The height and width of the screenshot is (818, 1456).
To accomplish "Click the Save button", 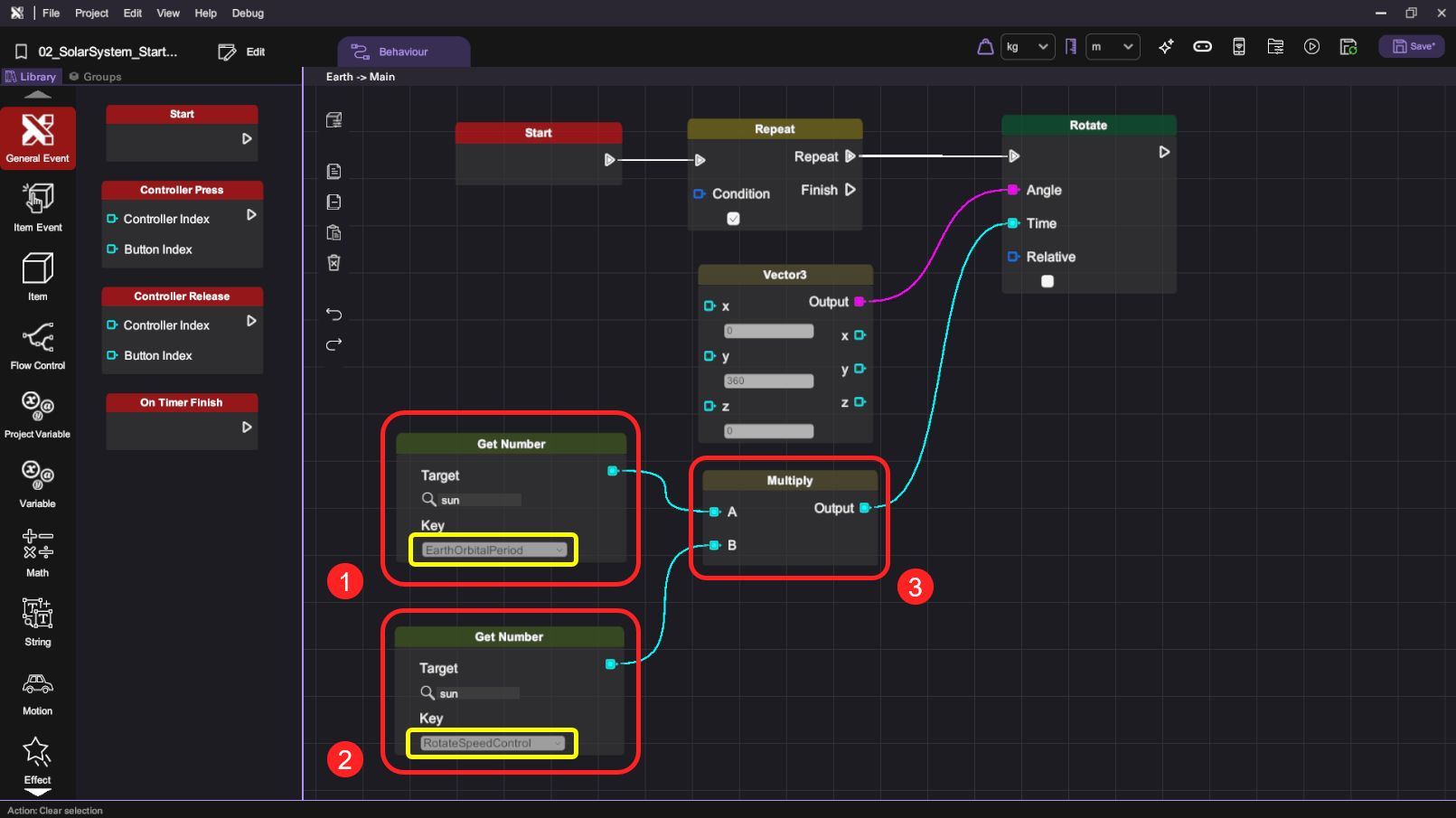I will [1412, 47].
